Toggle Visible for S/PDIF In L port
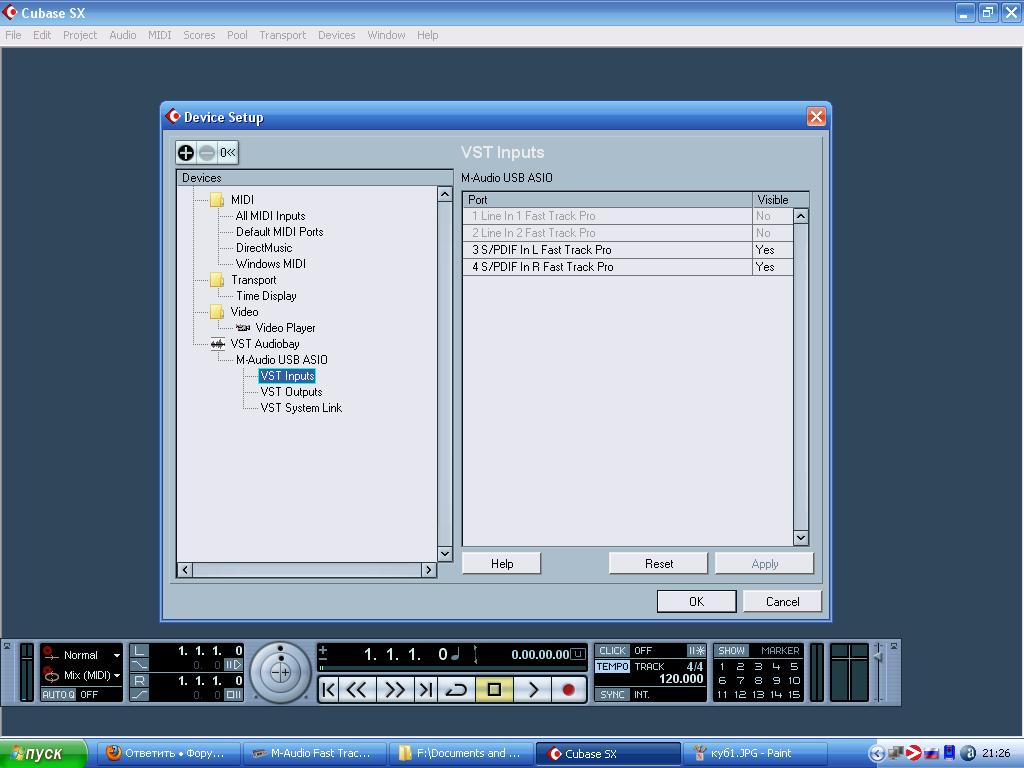This screenshot has width=1024, height=768. [766, 250]
